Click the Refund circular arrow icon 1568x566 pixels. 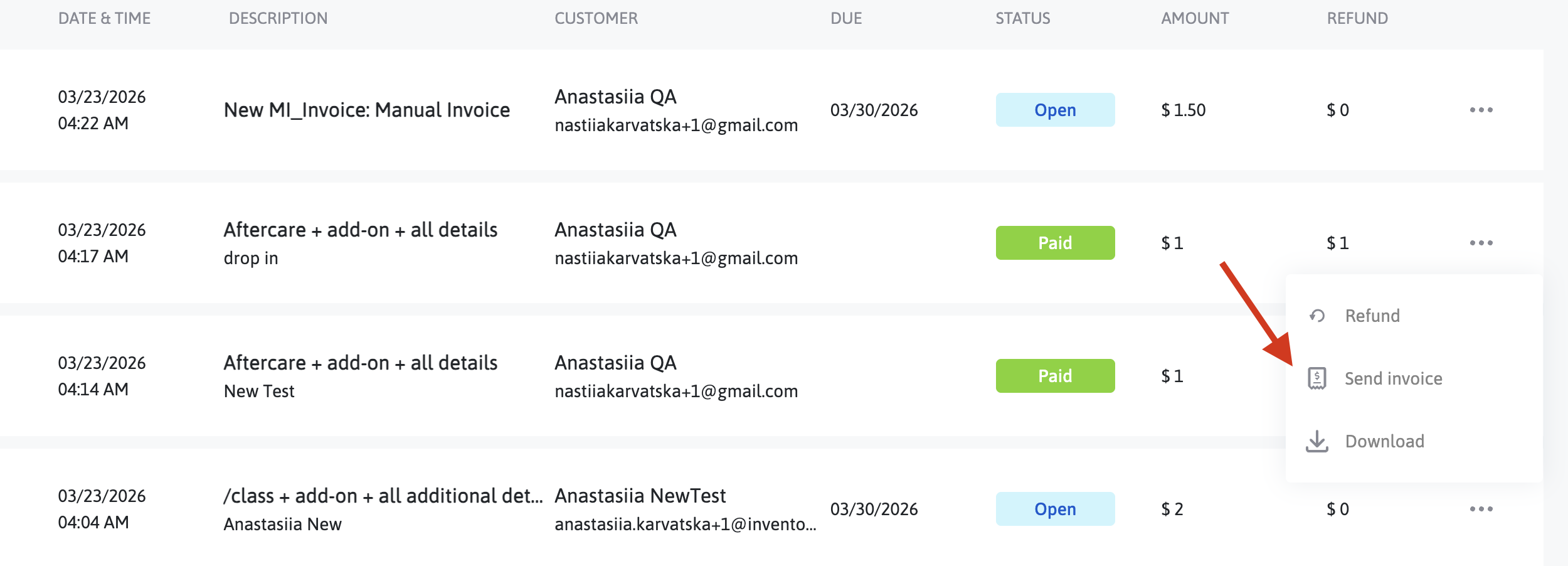pos(1317,316)
